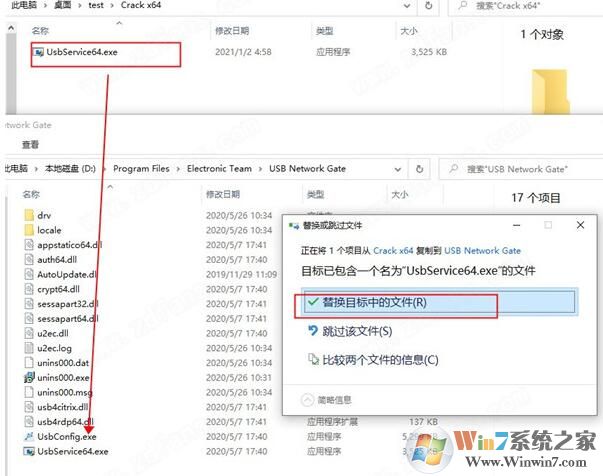Image resolution: width=603 pixels, height=476 pixels.
Task: Navigate to Program Files breadcrumb
Action: click(141, 169)
